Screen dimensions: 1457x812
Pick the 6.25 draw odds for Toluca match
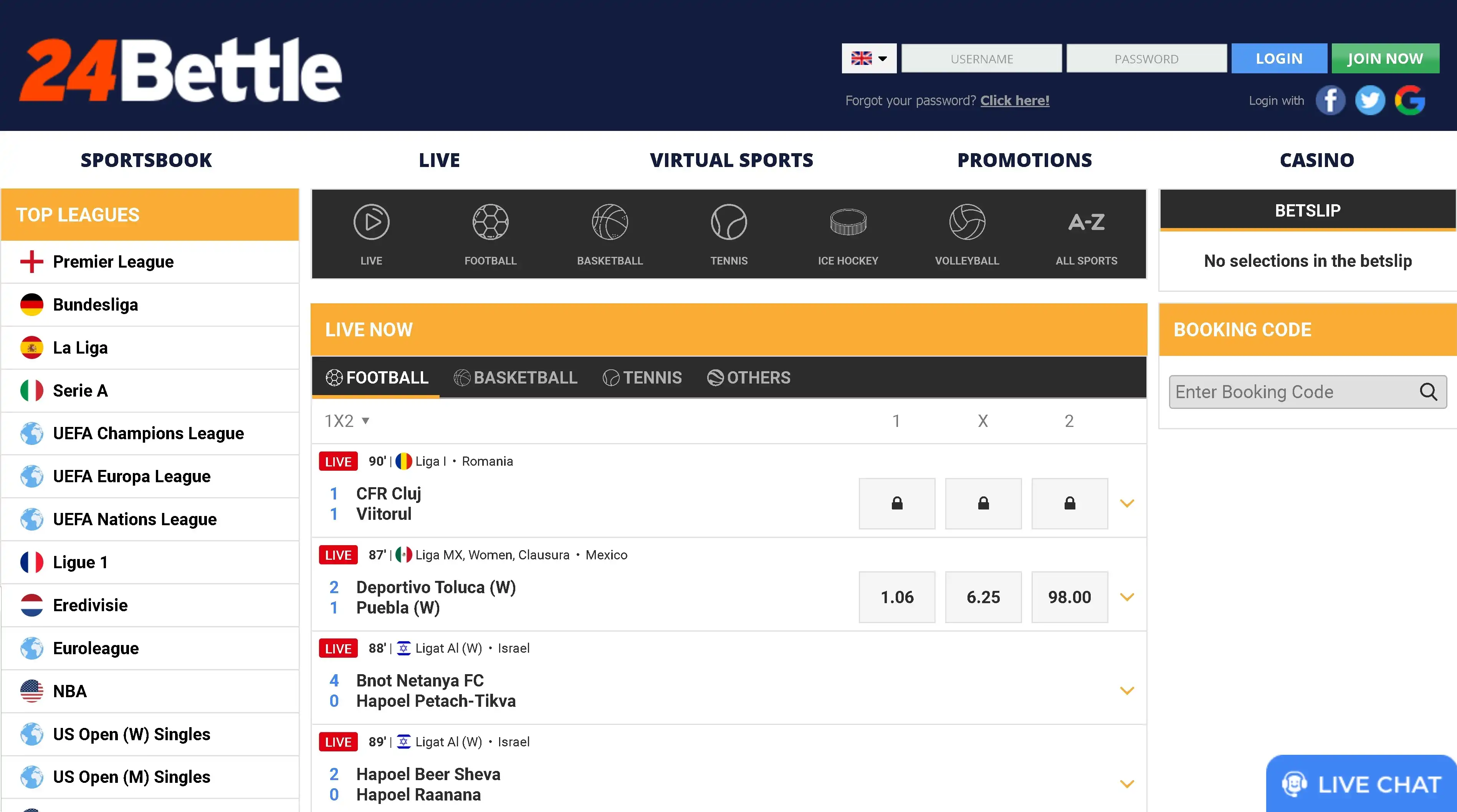983,597
